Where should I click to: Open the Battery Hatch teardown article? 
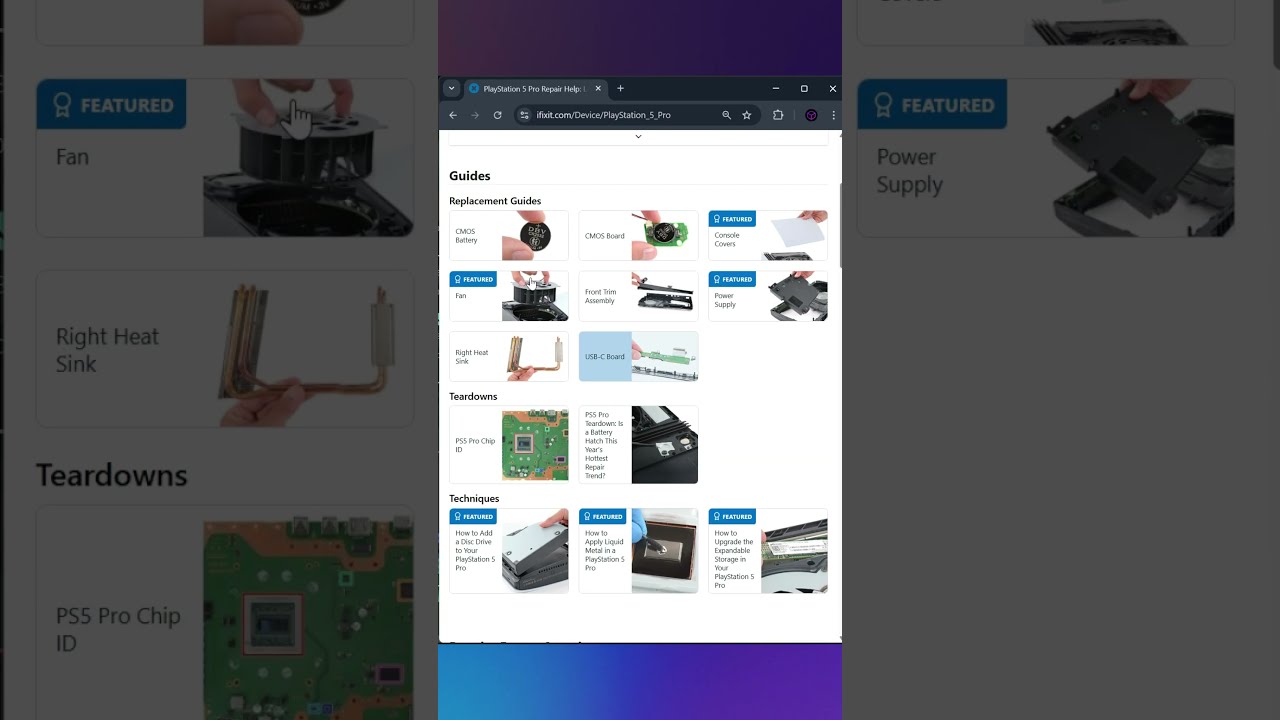[638, 445]
